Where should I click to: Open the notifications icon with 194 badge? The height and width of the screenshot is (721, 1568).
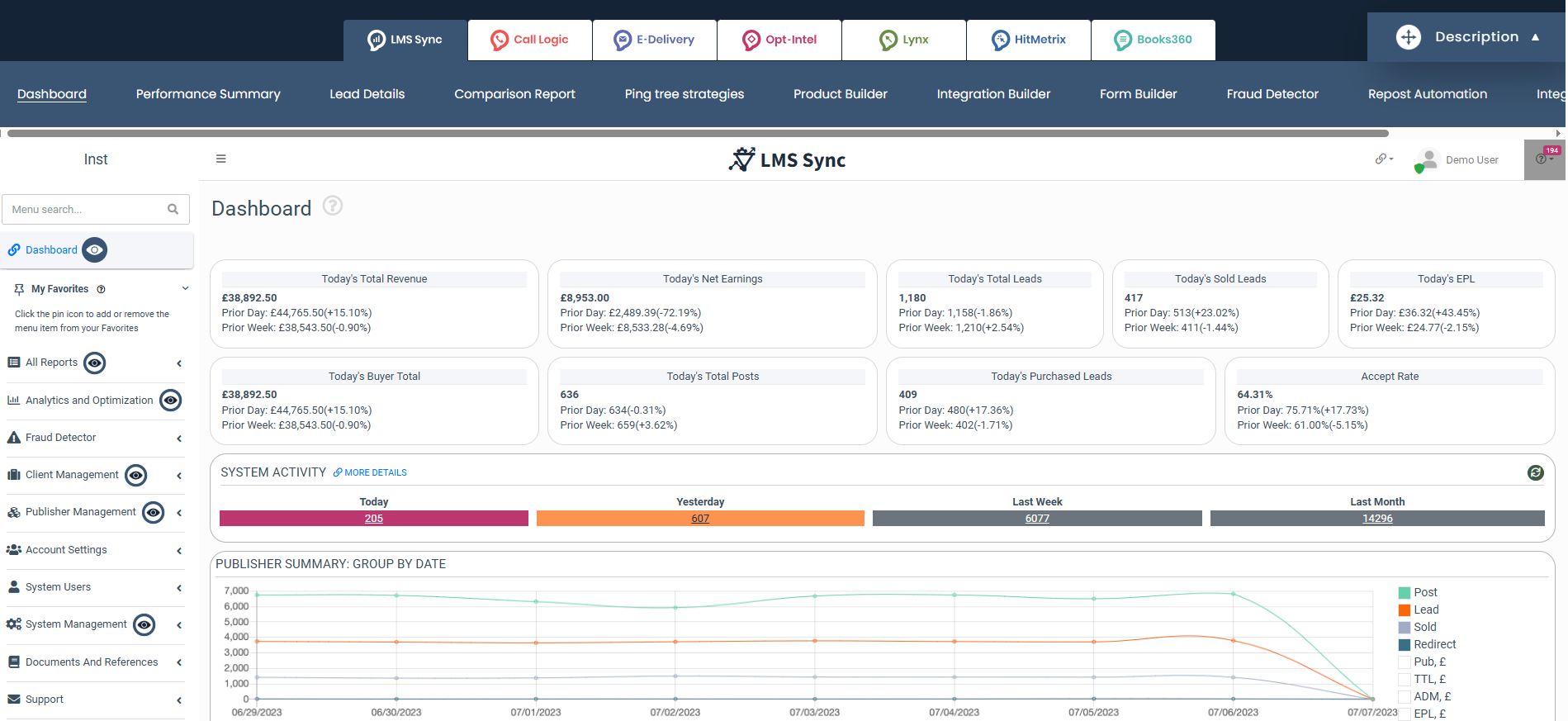(x=1545, y=159)
